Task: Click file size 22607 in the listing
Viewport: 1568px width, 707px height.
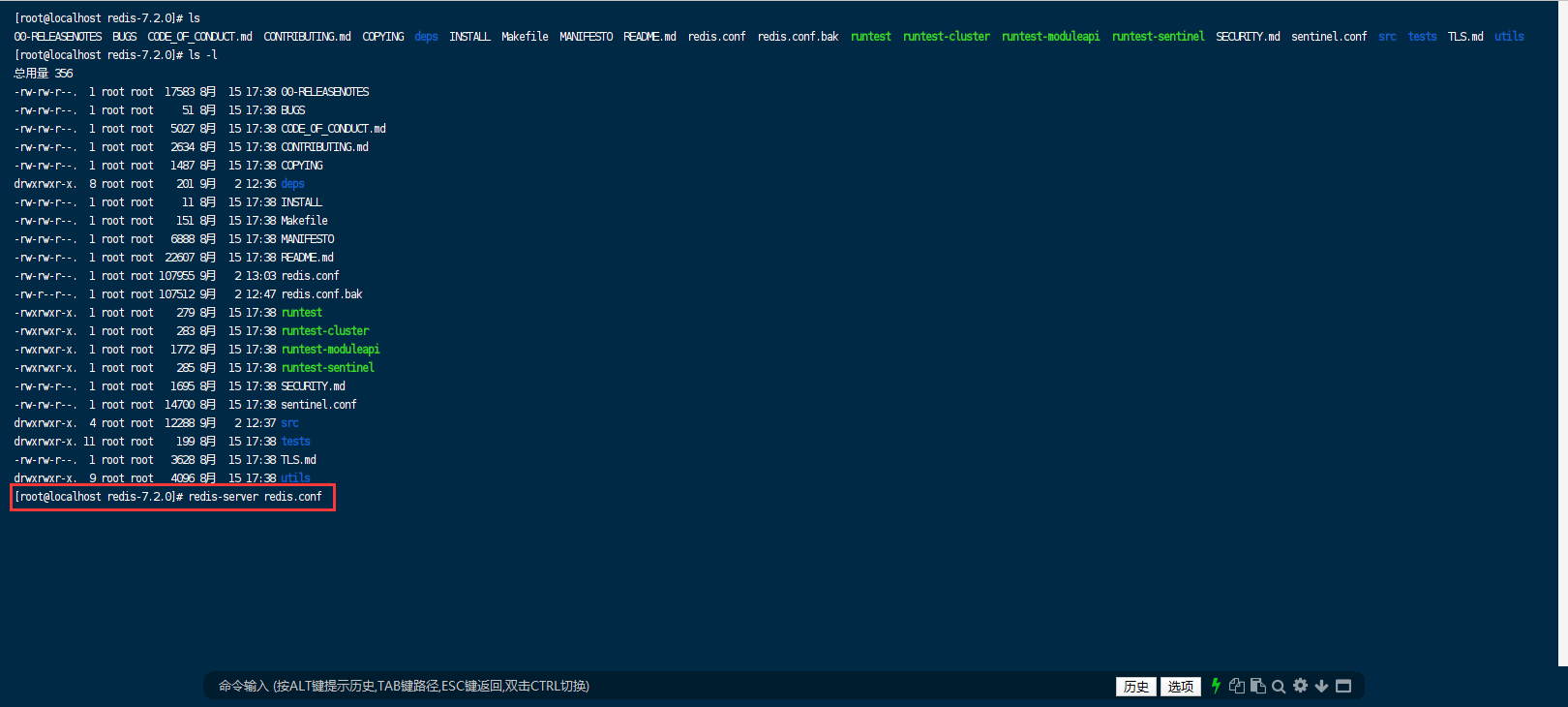Action: [x=180, y=258]
